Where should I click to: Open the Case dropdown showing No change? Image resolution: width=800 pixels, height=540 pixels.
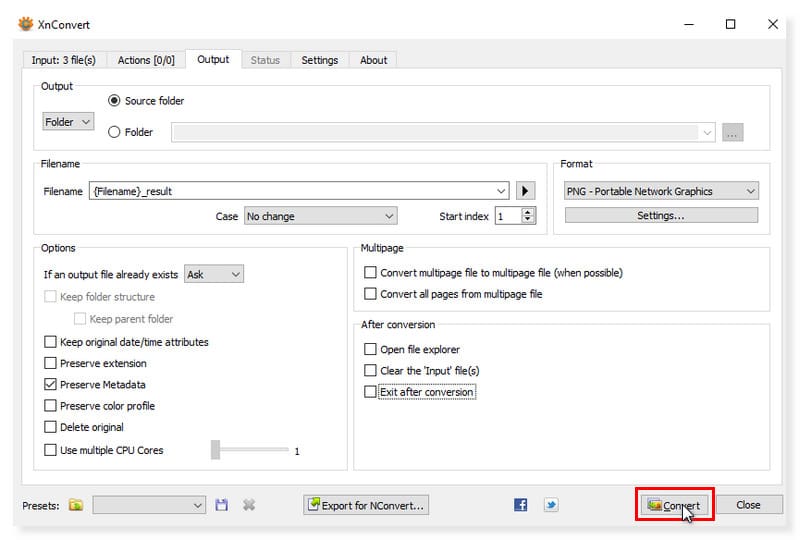320,216
